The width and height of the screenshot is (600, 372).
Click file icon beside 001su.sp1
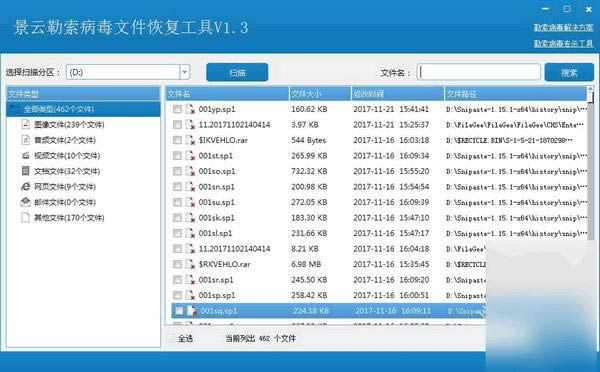pos(190,202)
